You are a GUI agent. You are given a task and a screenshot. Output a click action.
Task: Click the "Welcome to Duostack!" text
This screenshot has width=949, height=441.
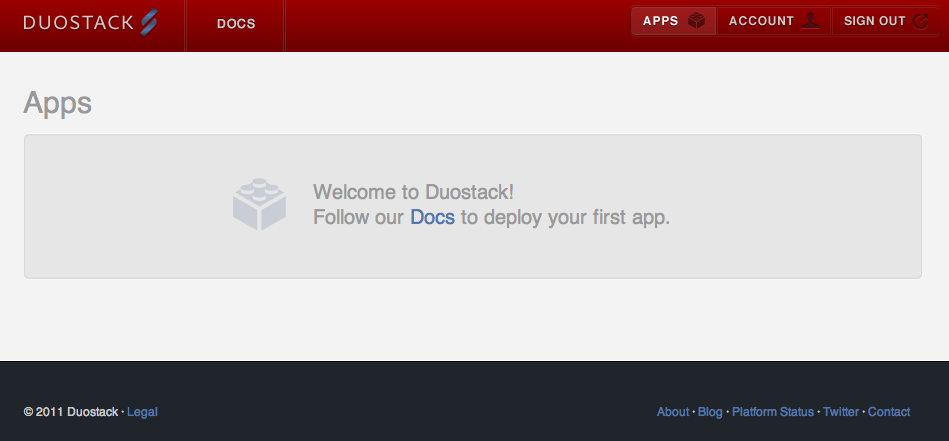413,192
